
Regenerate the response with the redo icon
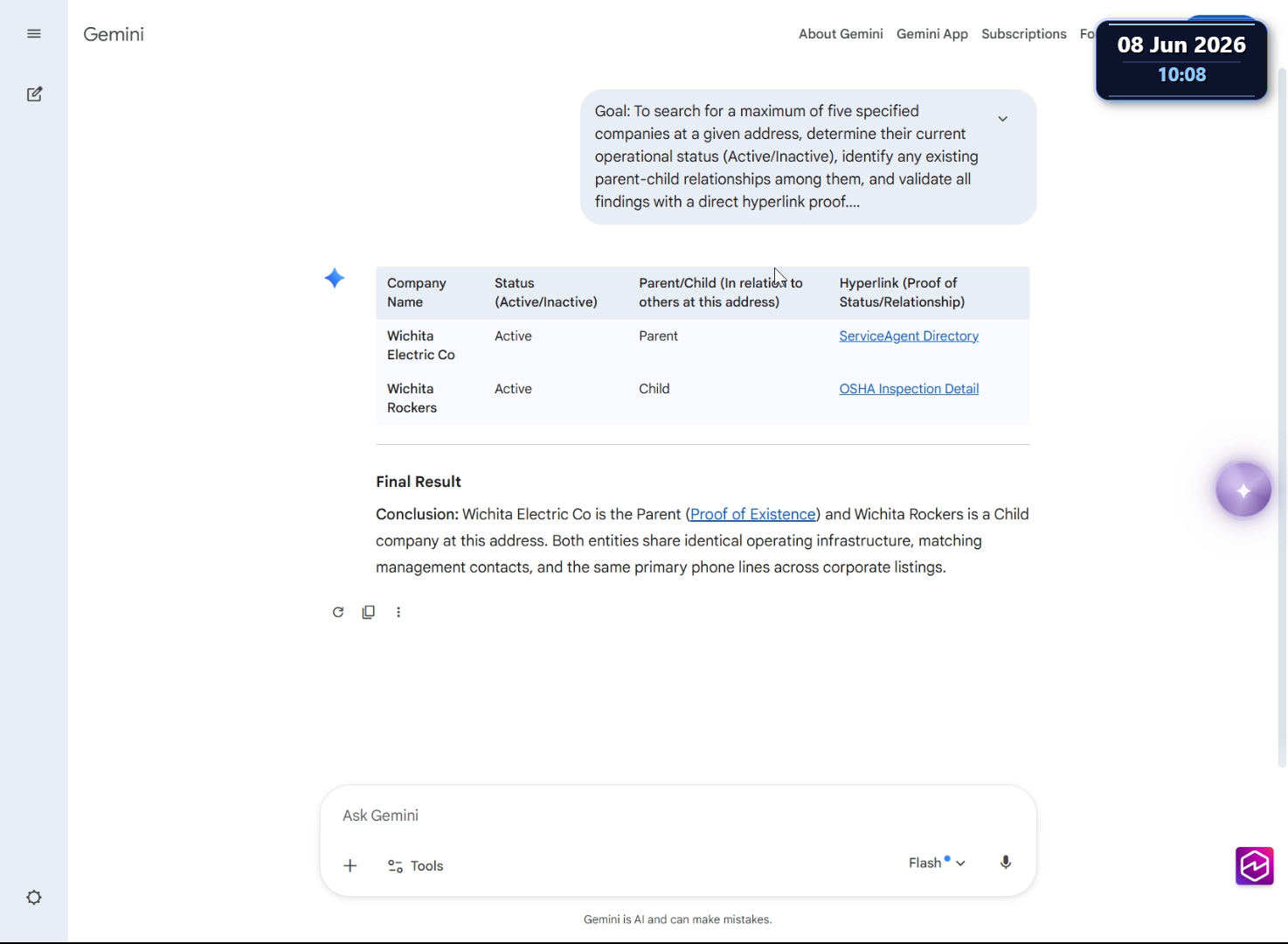(x=338, y=612)
